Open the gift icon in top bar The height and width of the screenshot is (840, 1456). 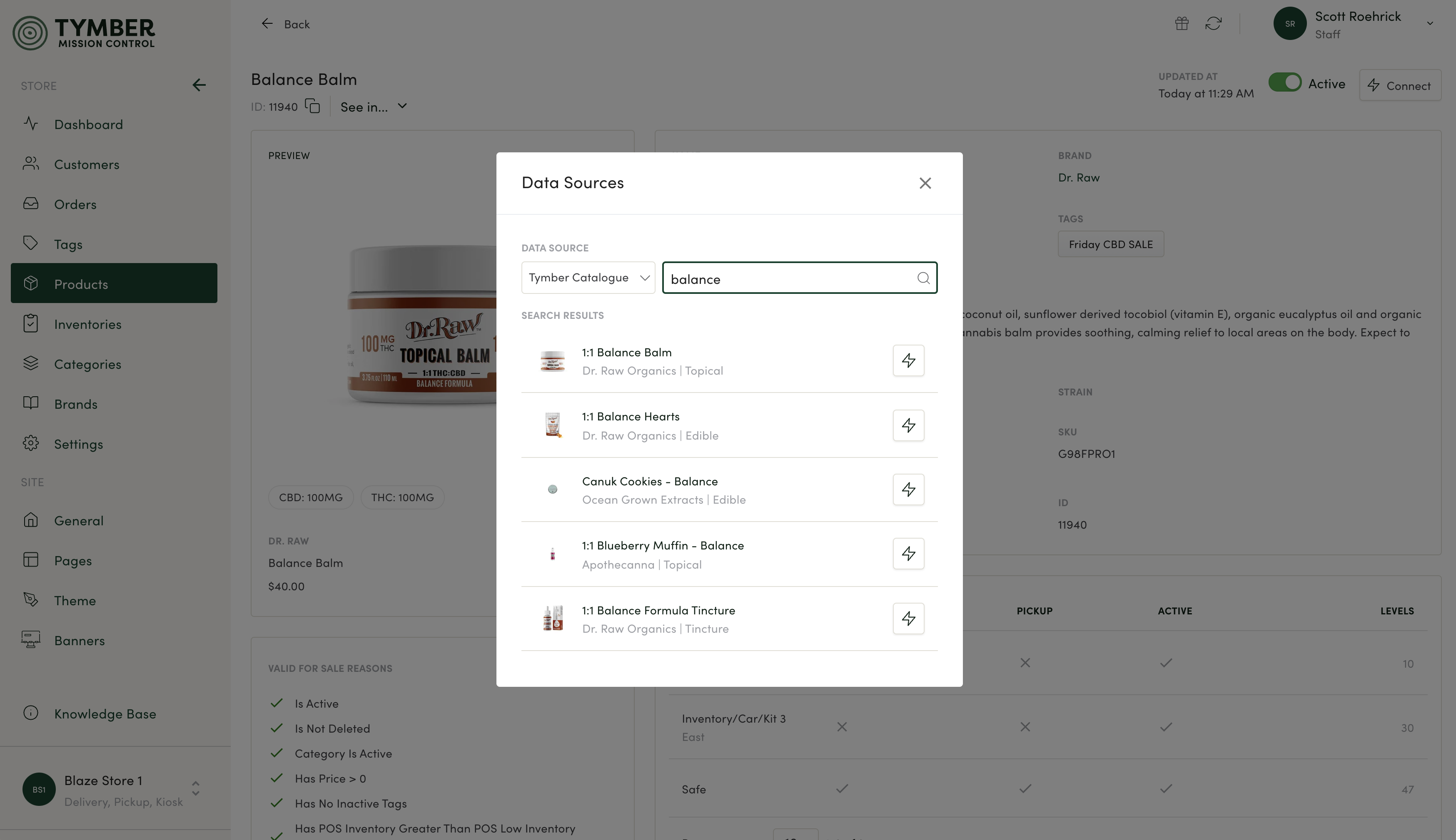point(1181,23)
